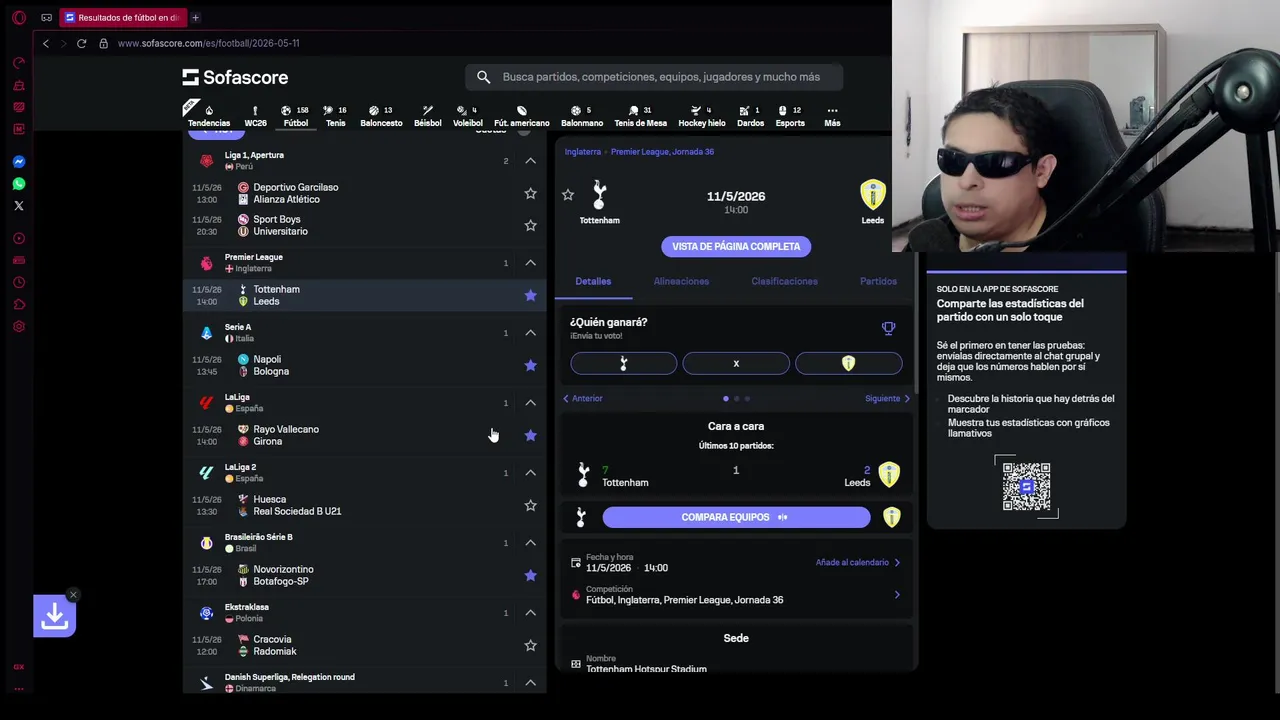Open the WC26 section
This screenshot has height=720, width=1280.
point(255,116)
